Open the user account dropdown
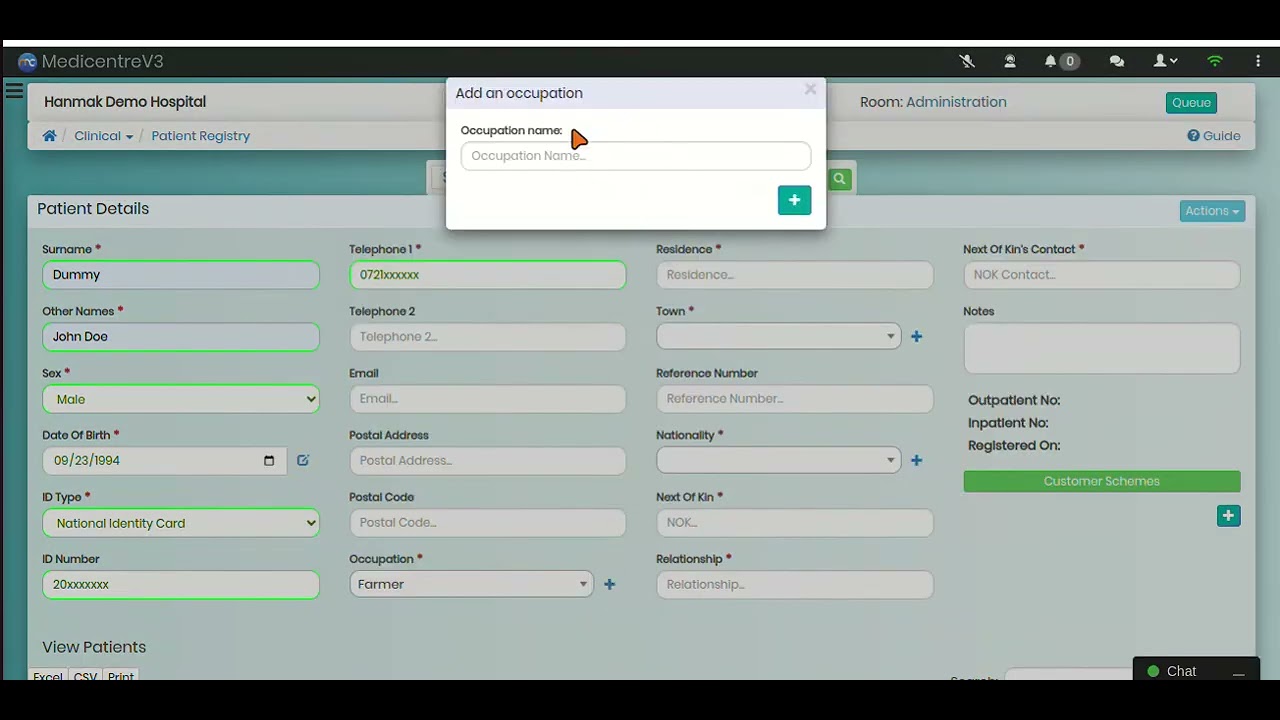Viewport: 1280px width, 720px height. click(1165, 61)
